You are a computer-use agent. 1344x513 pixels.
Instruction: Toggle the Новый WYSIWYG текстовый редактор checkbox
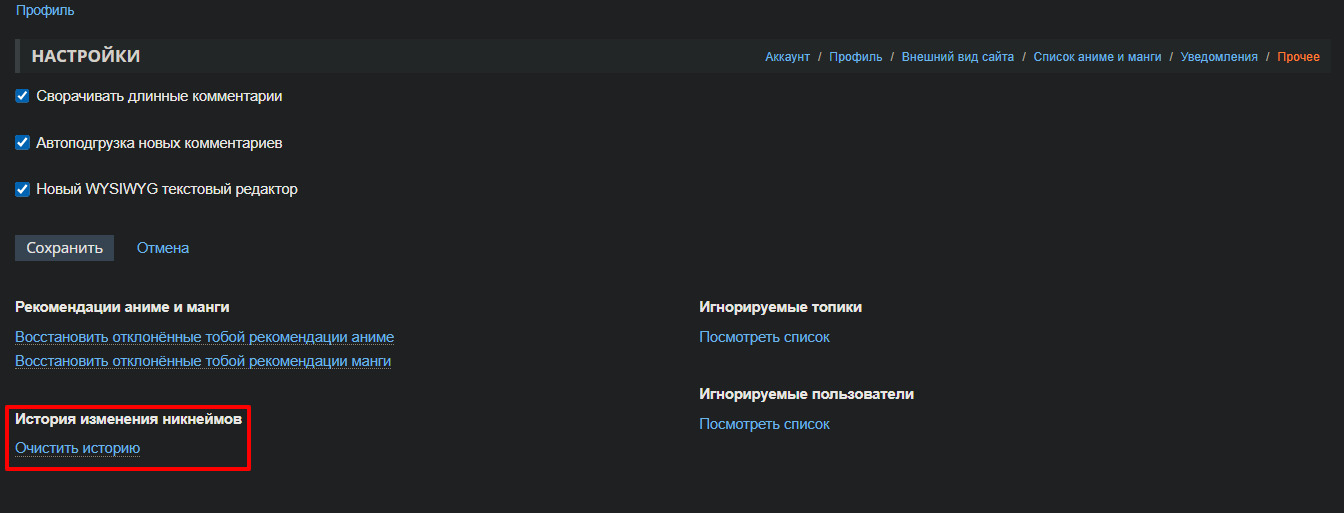(x=22, y=189)
